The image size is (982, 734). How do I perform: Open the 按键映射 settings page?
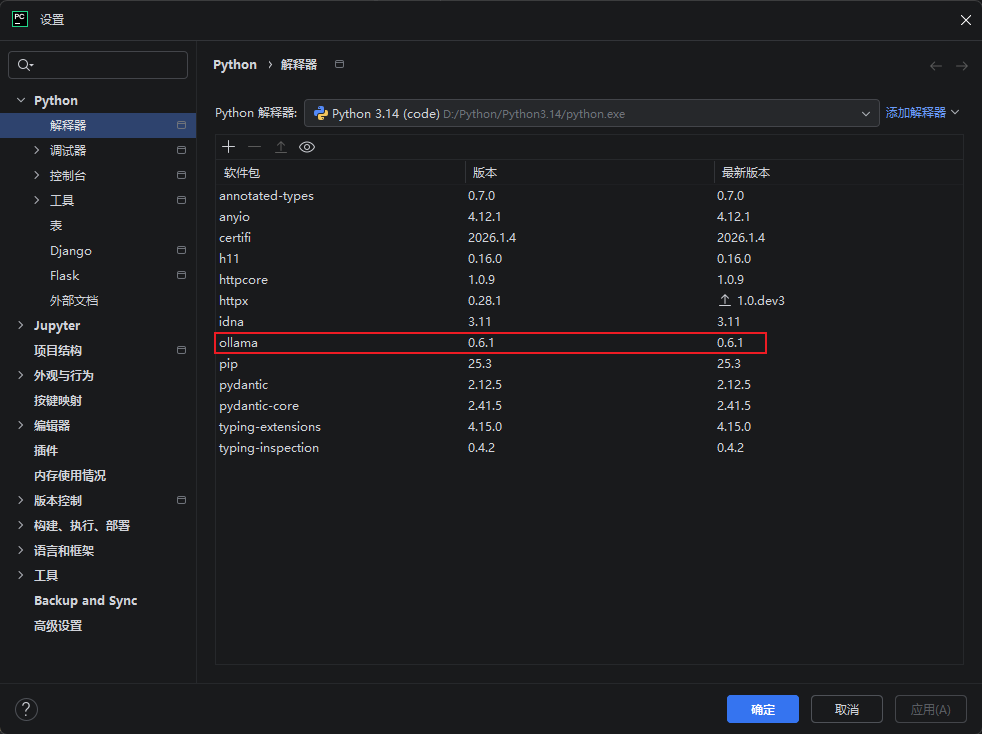(58, 400)
